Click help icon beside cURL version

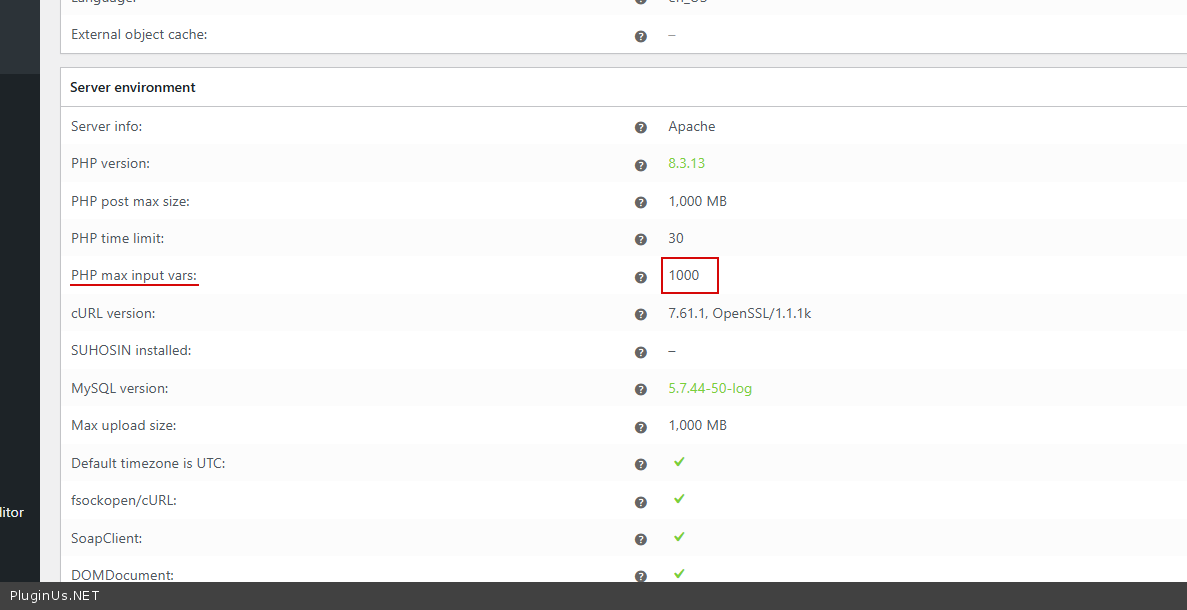(x=641, y=315)
